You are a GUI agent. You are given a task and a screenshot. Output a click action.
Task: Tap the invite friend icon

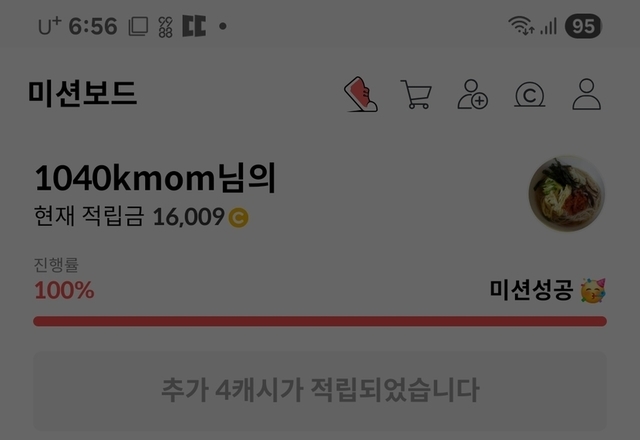[473, 94]
